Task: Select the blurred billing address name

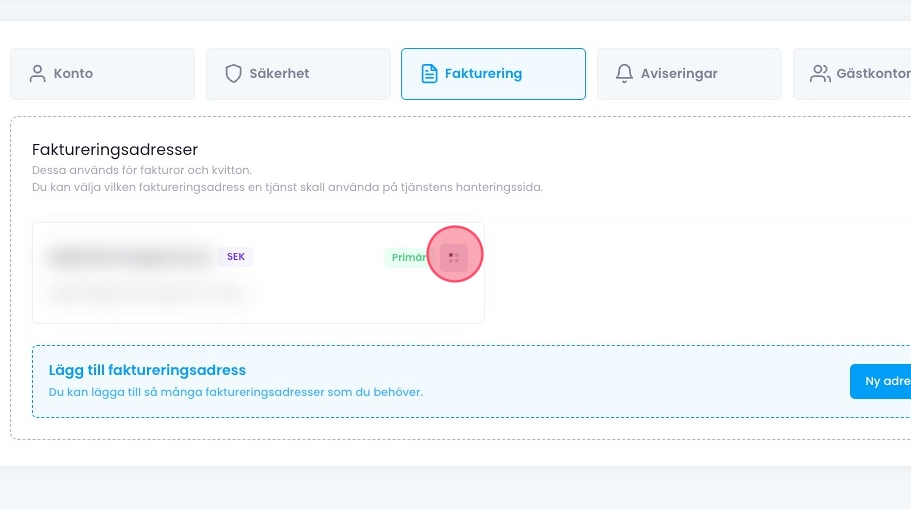Action: 130,257
